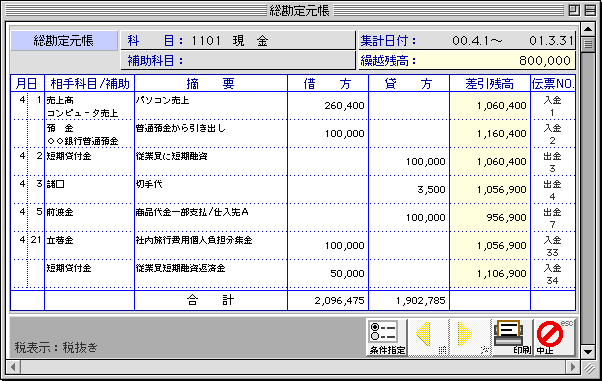Click the 合計 total label
The image size is (602, 381).
(211, 300)
